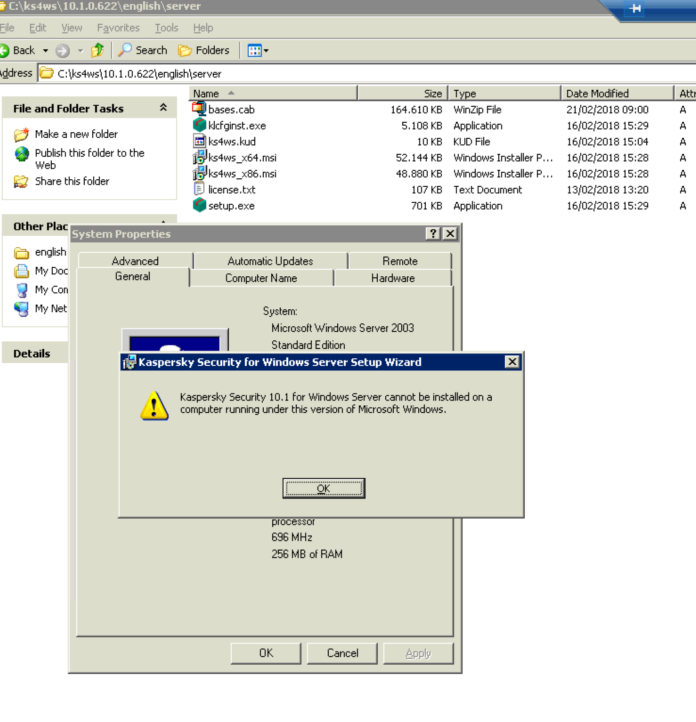Select the ks4ws_x64.msi installer icon
696x722 pixels.
point(199,157)
